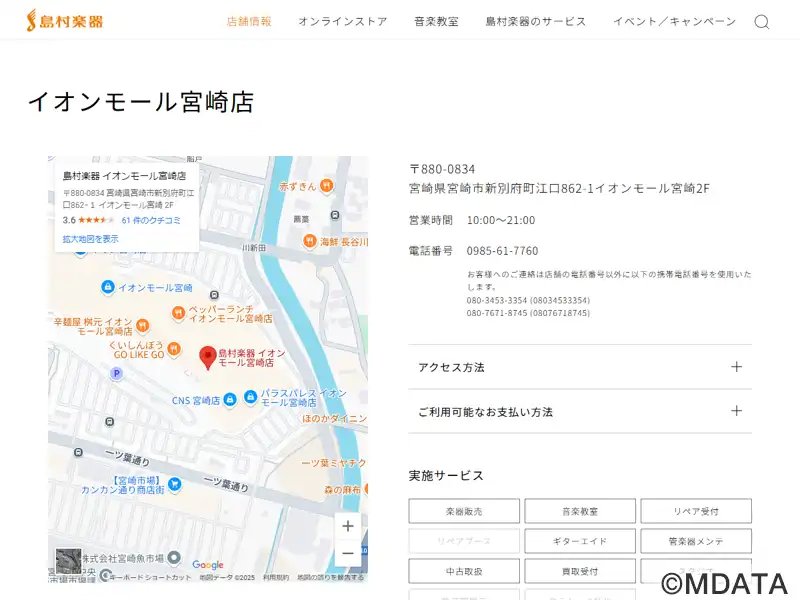
Task: Select the ペッパーランチ restaurant pin
Action: pyautogui.click(x=178, y=313)
